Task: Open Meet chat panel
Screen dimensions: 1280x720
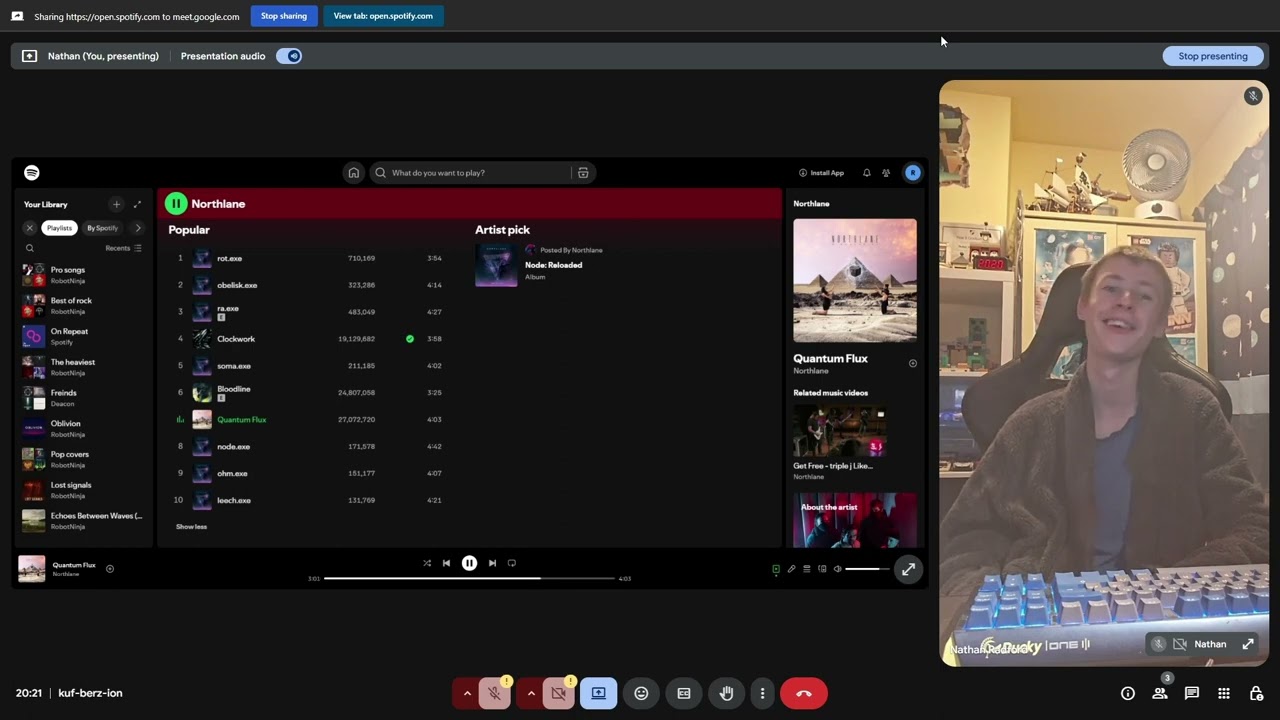Action: click(x=1192, y=693)
